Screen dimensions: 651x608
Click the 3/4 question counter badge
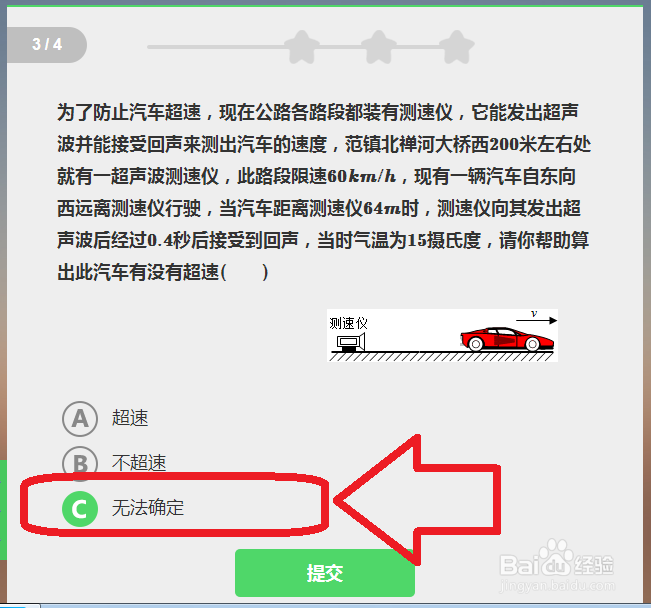point(46,44)
